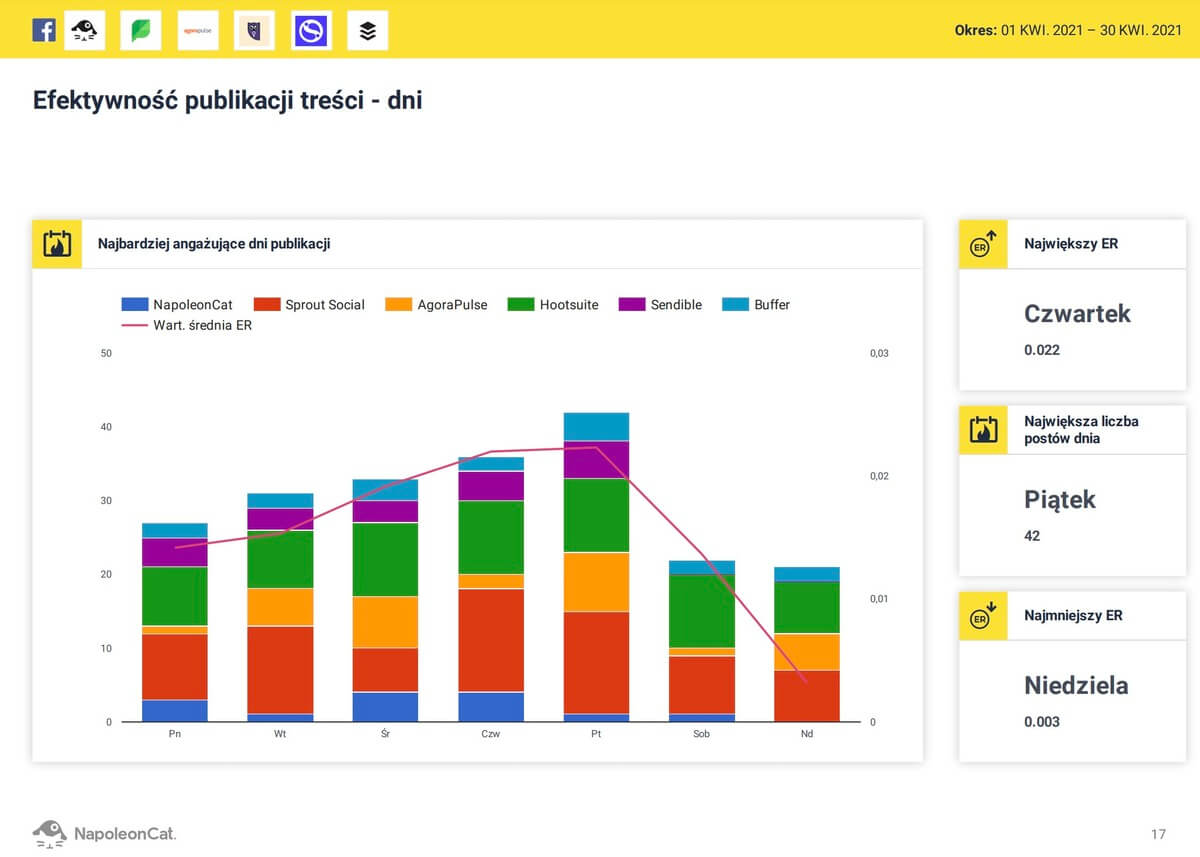Click the Czwartek value card
1200x857 pixels.
point(1072,329)
